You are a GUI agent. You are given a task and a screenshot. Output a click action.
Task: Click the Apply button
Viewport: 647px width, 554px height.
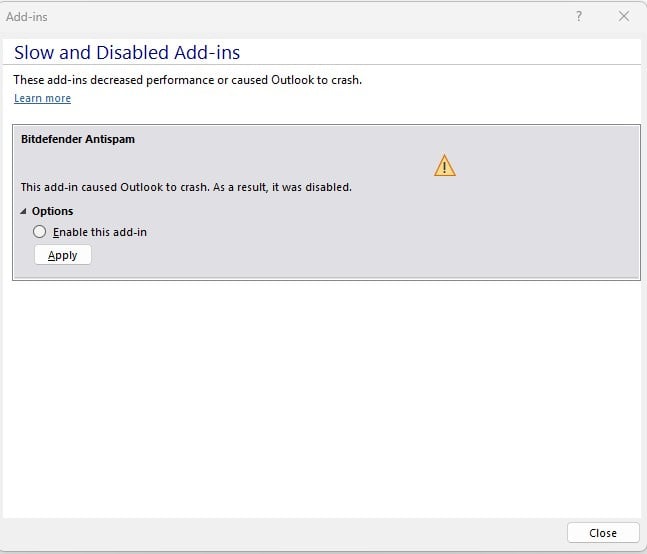pos(63,255)
